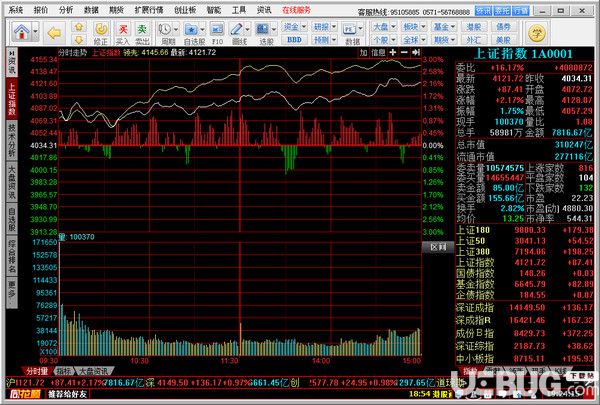The width and height of the screenshot is (600, 405).
Task: Open the 板块 dropdown
Action: 414,27
